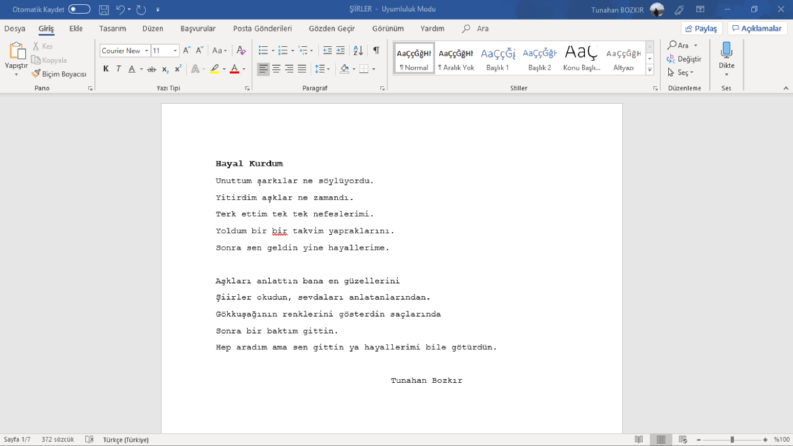Open the Gözden Geçir tab
The width and height of the screenshot is (793, 446).
pos(332,28)
